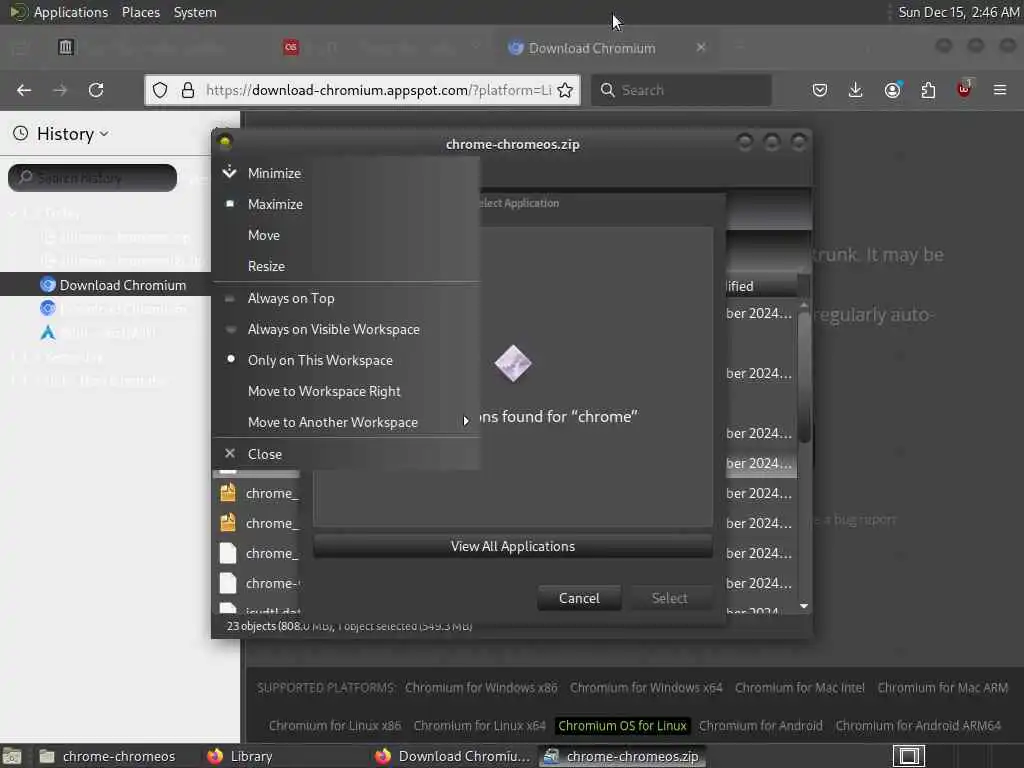Open the Firefox account icon

pyautogui.click(x=892, y=90)
